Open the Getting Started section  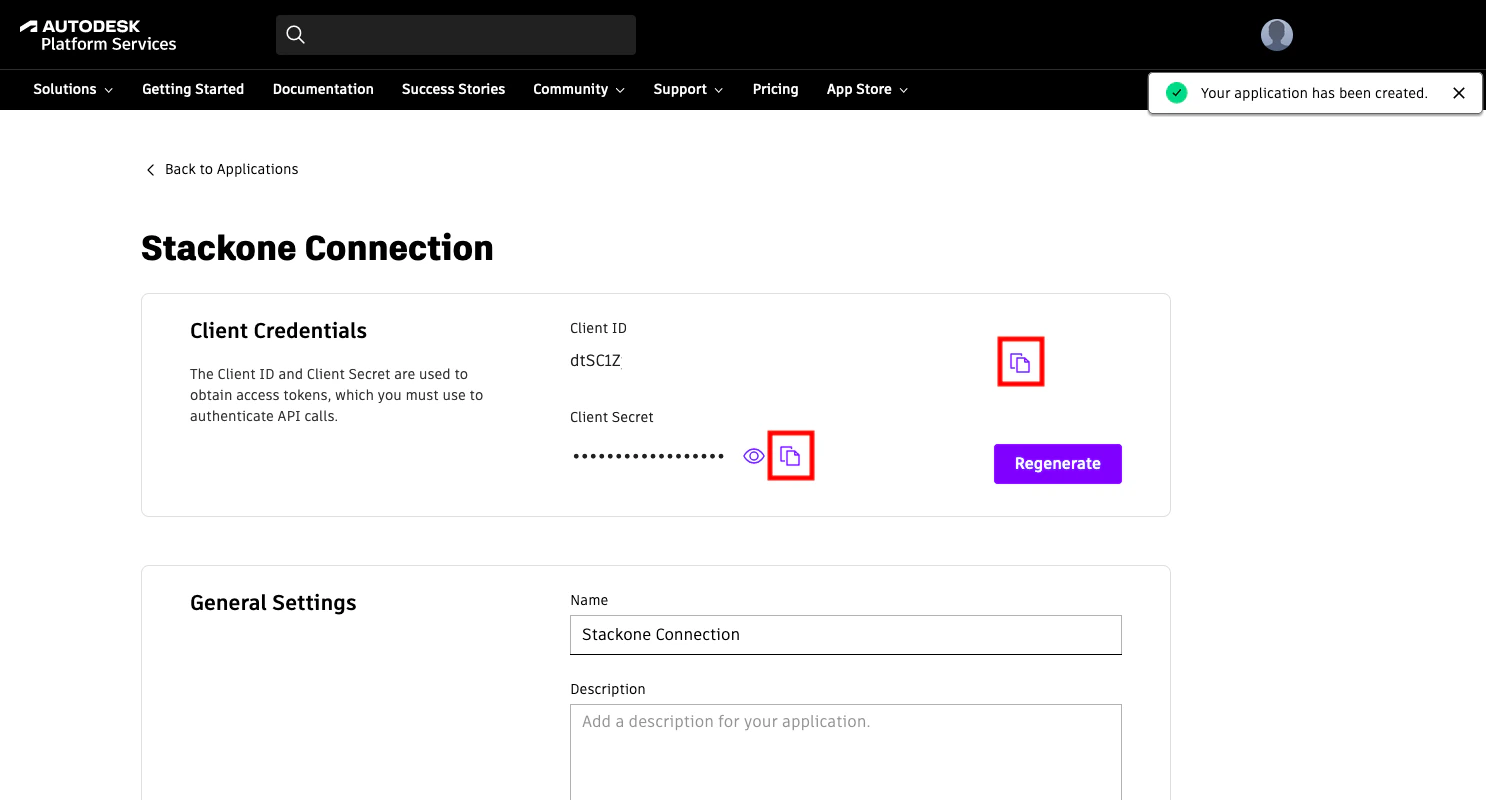[192, 89]
